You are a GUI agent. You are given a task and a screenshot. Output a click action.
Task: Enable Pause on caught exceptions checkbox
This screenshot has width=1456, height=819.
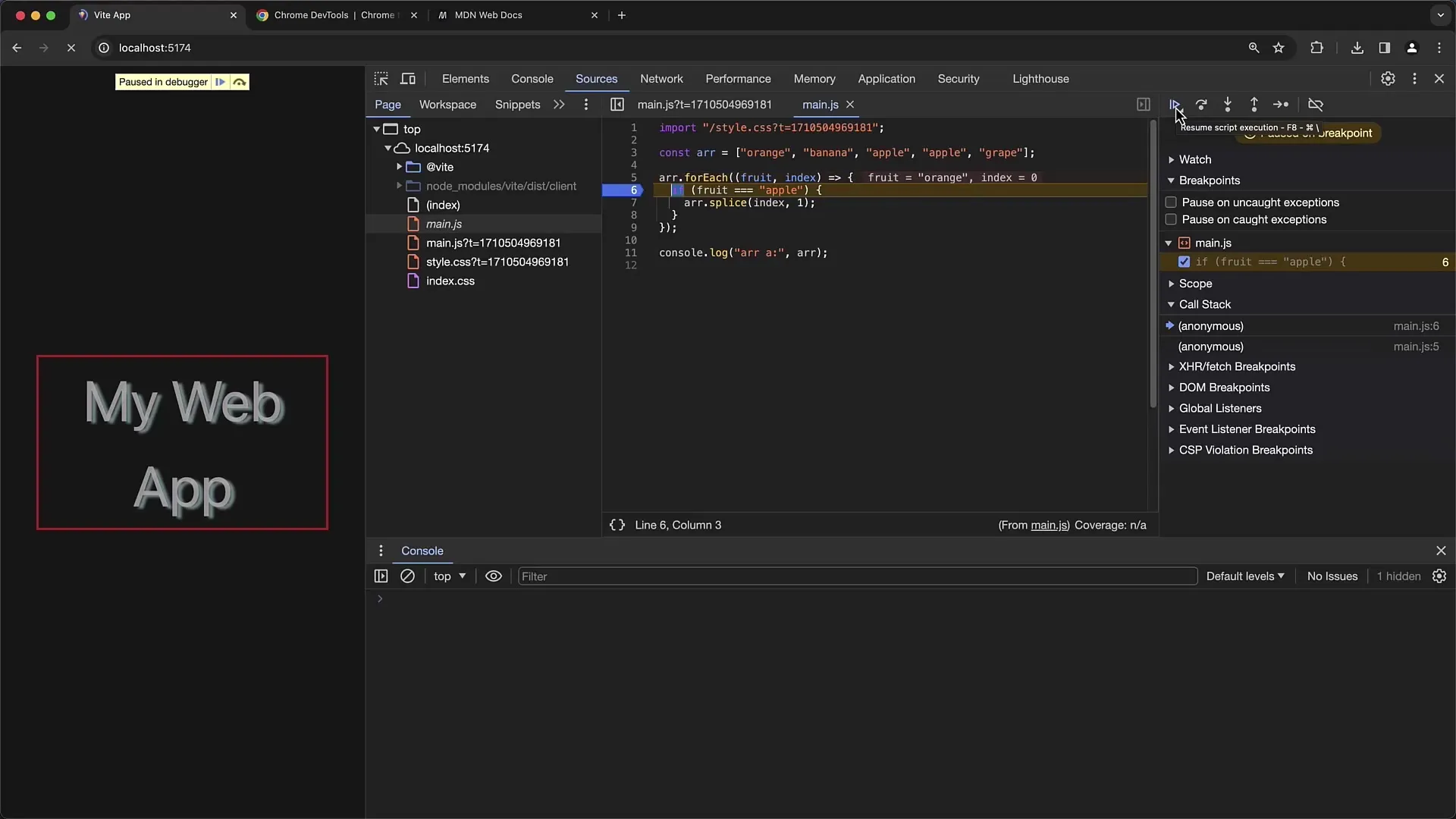pos(1171,220)
